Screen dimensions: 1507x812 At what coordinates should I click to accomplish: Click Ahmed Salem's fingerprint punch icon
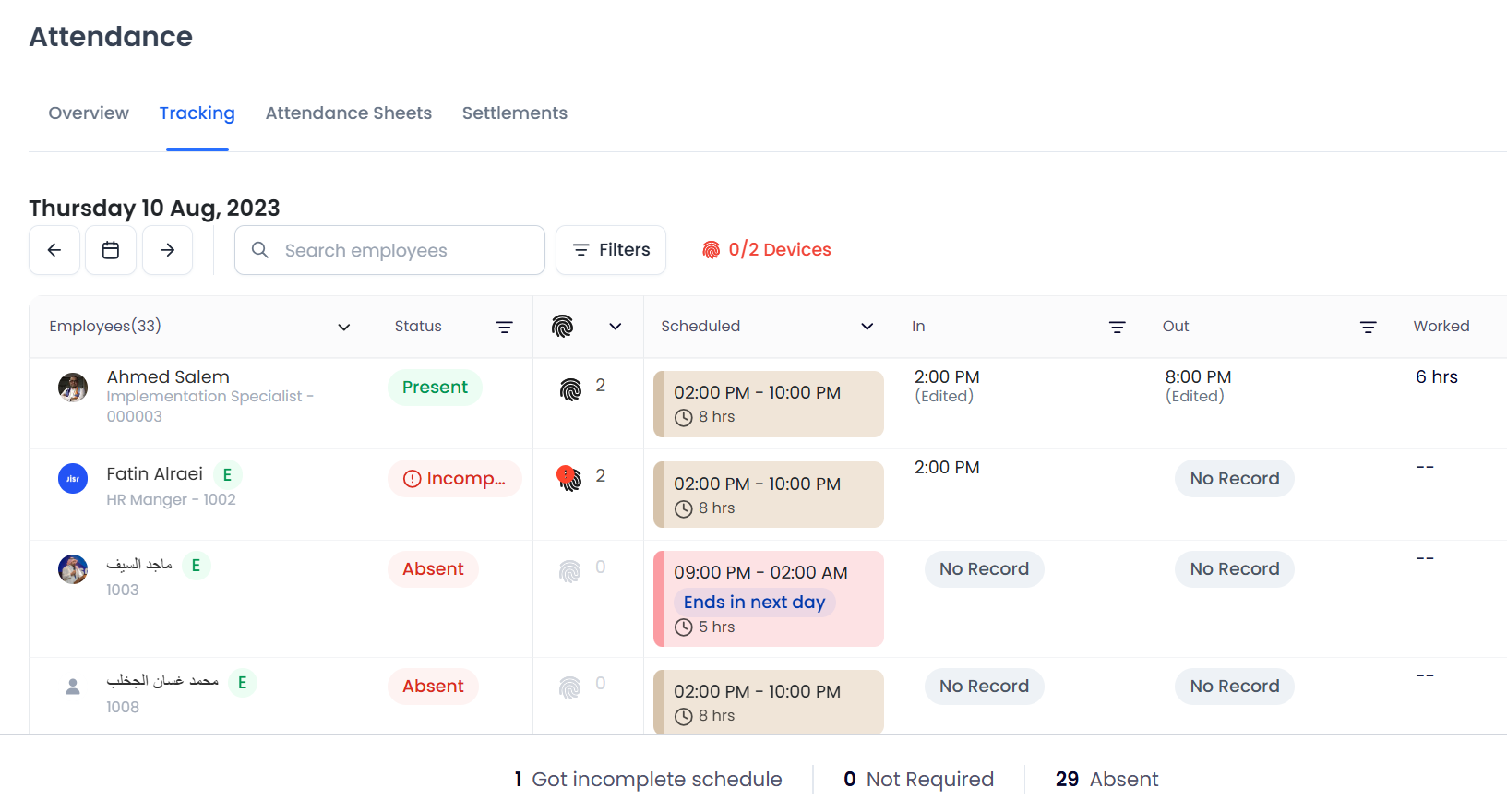pyautogui.click(x=570, y=389)
